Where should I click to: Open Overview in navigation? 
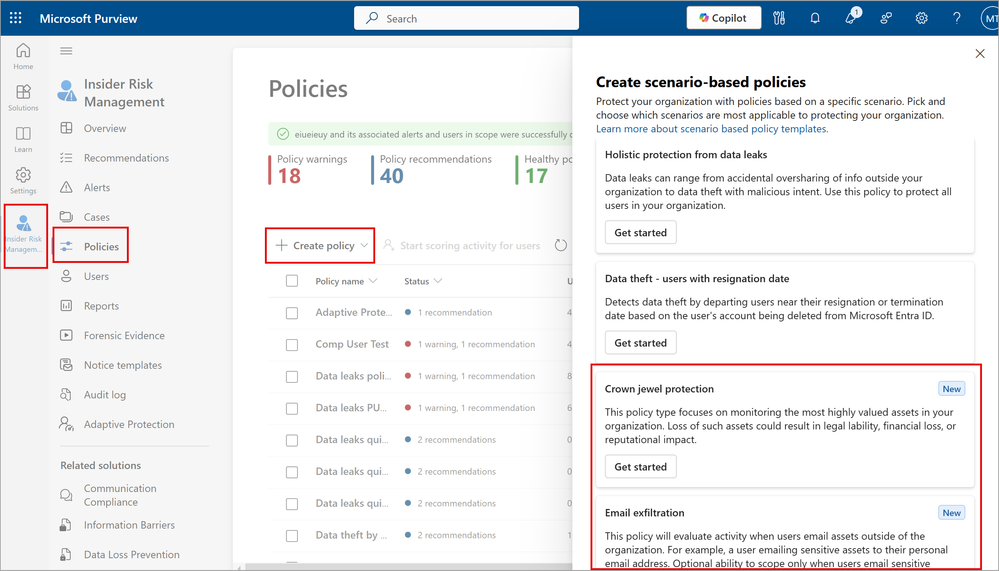pos(104,128)
